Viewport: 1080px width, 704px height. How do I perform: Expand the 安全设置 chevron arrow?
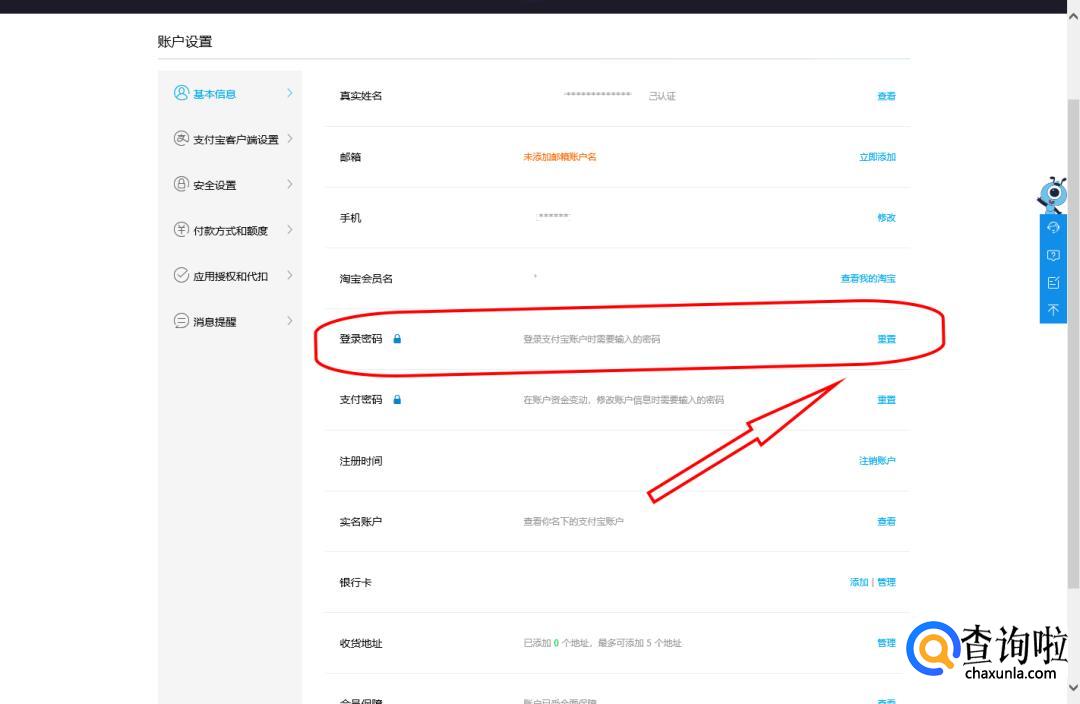tap(289, 184)
